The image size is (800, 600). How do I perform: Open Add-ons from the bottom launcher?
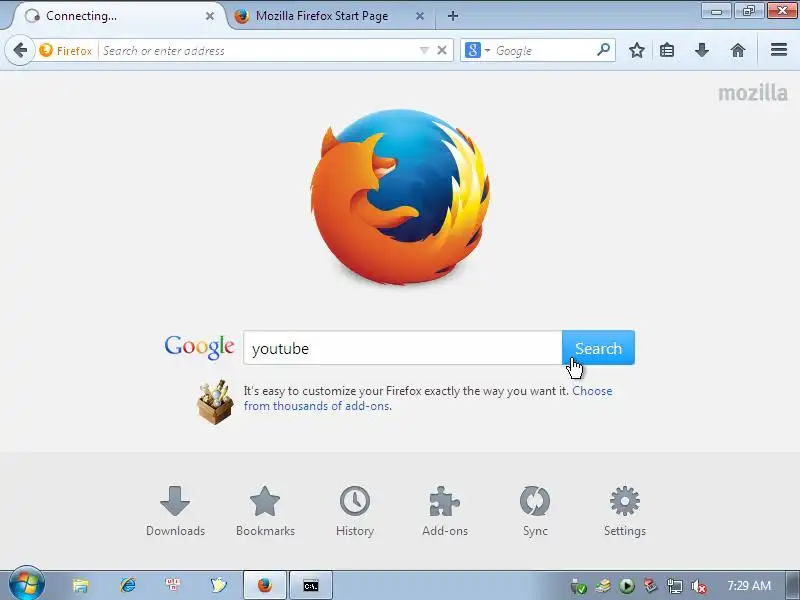pyautogui.click(x=445, y=511)
